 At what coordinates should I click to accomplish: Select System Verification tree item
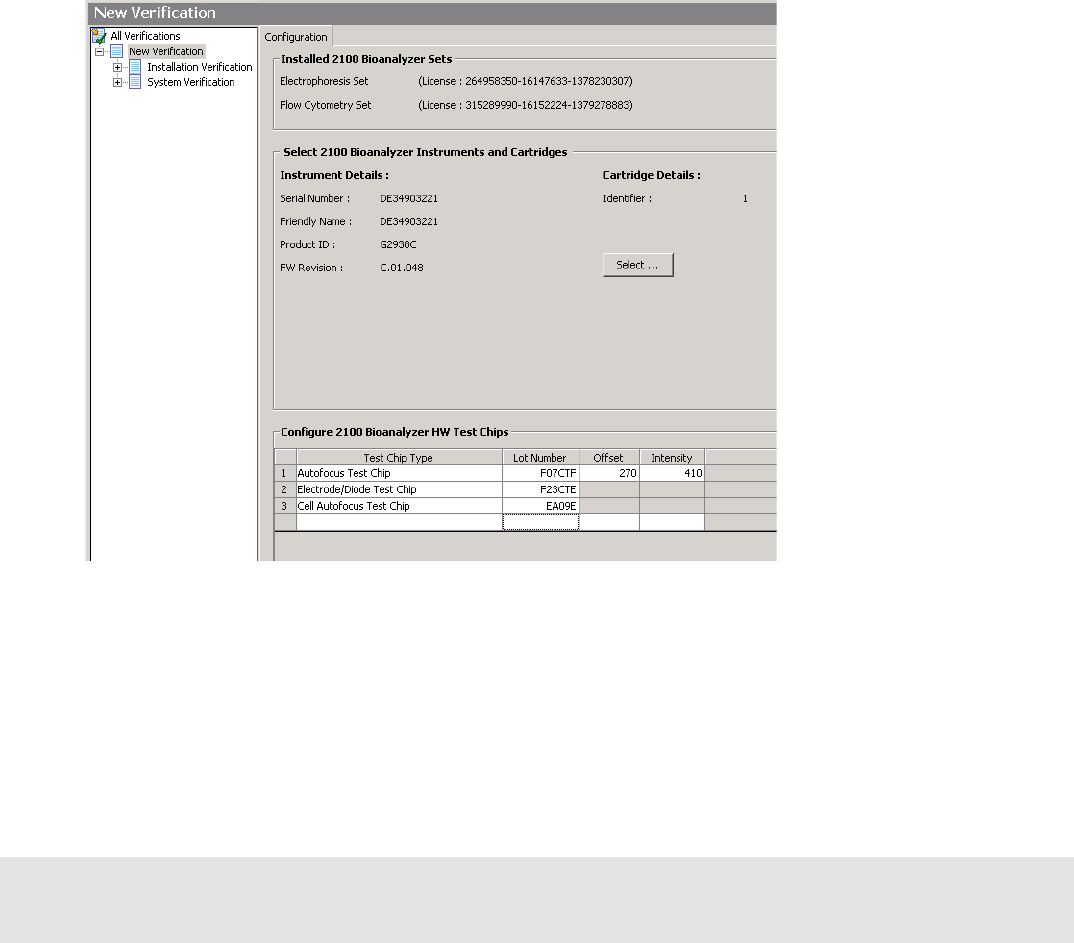point(190,82)
